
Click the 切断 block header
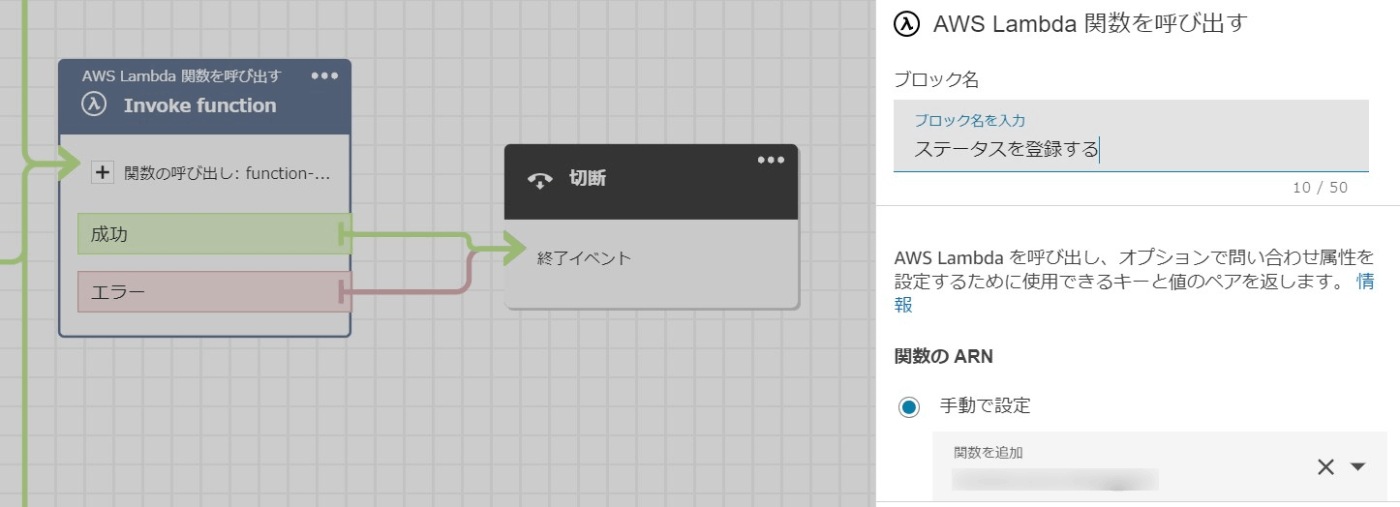[x=651, y=181]
